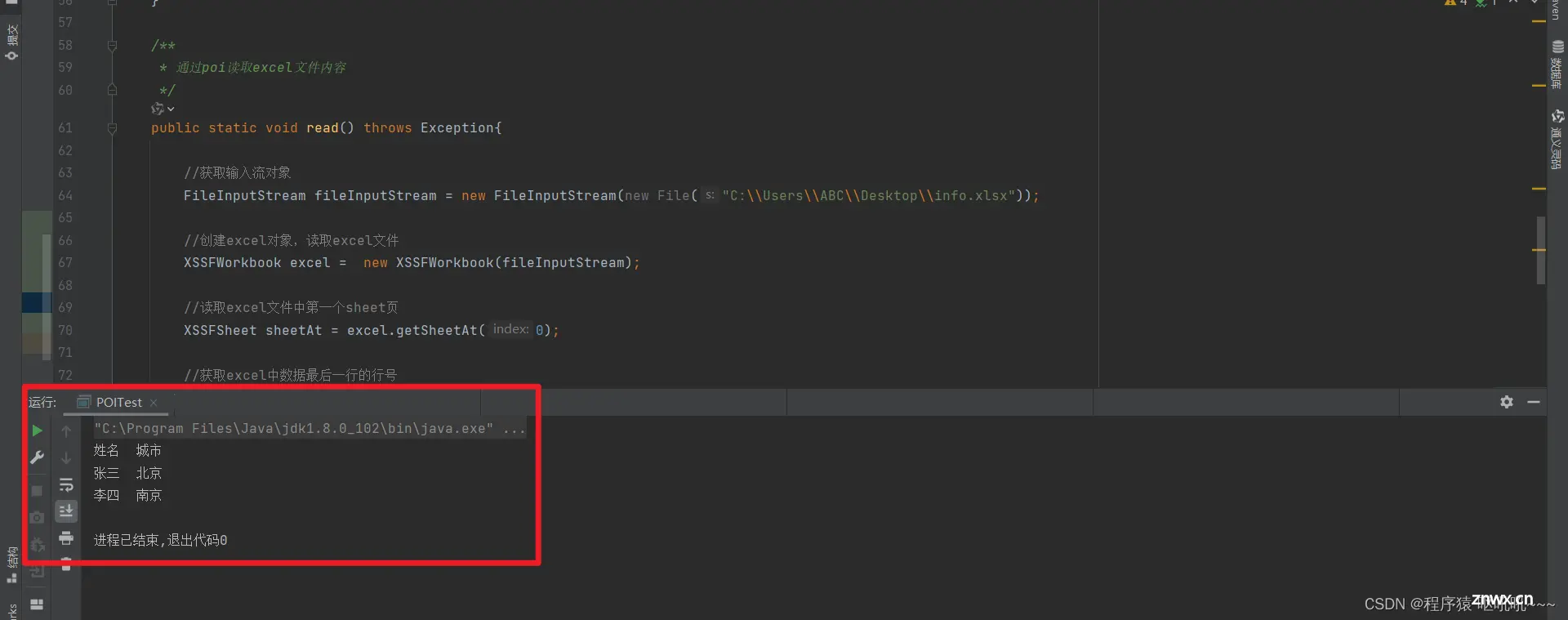
Task: Select the POITest run tab
Action: 118,402
